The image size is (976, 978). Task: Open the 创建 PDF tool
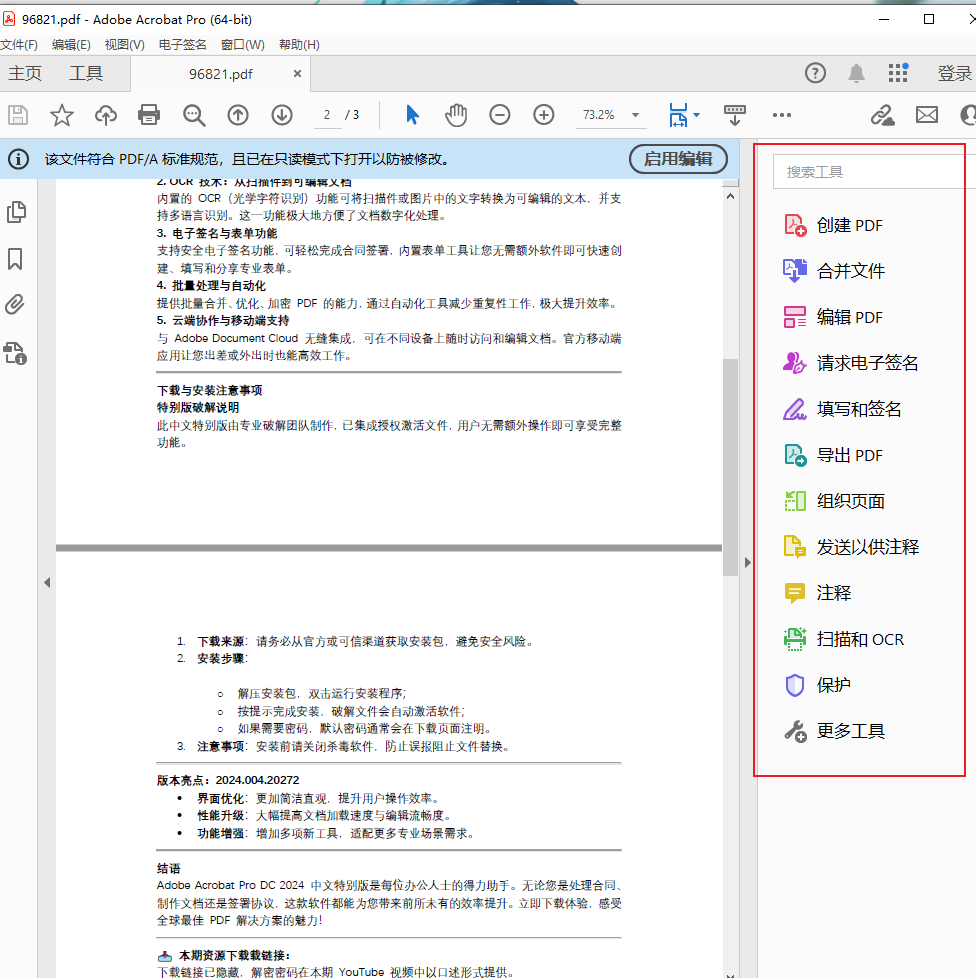point(834,225)
